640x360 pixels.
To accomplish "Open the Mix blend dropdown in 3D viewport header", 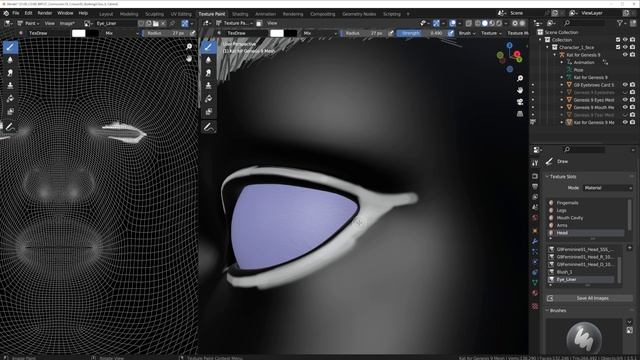I will [320, 33].
